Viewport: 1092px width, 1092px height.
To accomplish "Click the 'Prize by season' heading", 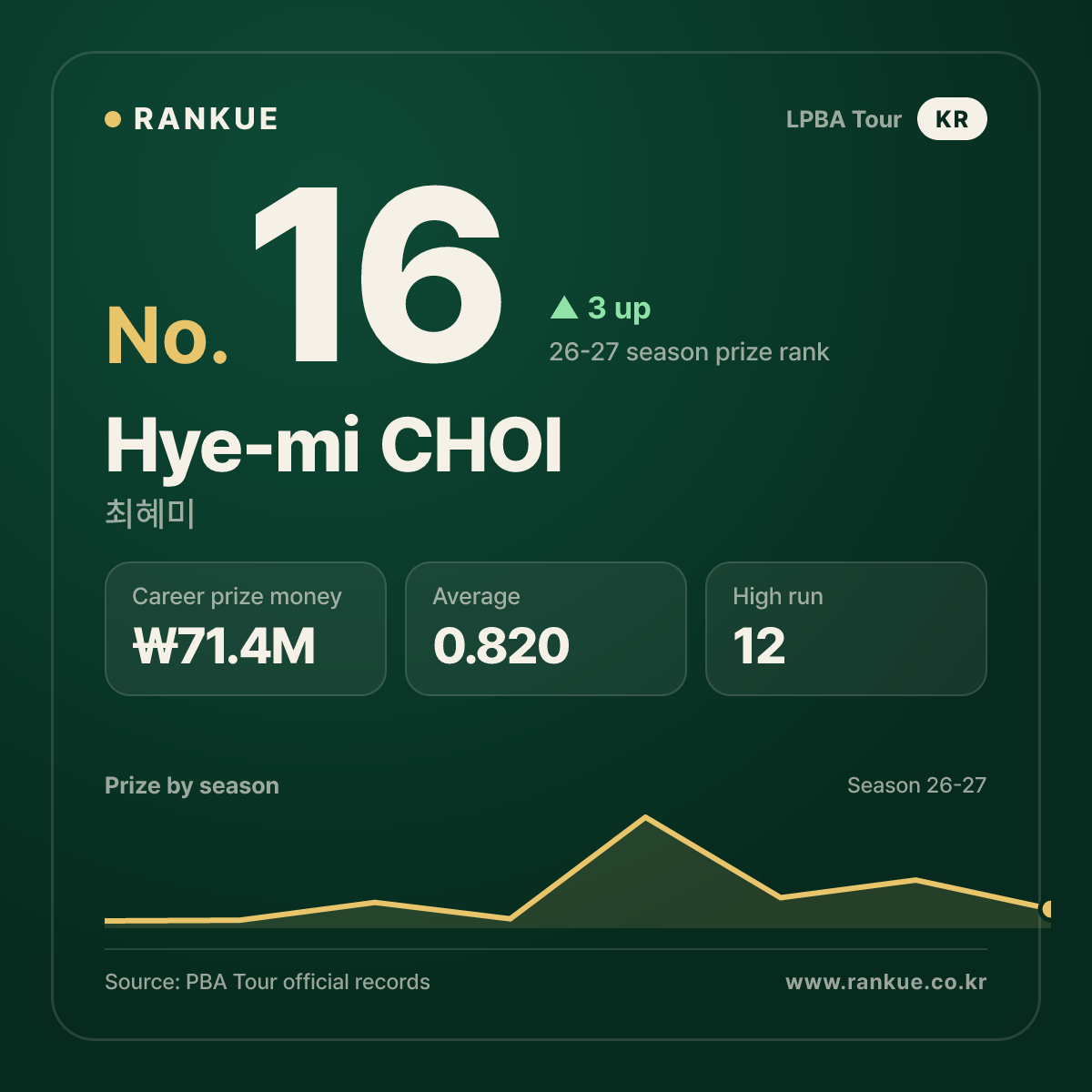I will point(192,785).
